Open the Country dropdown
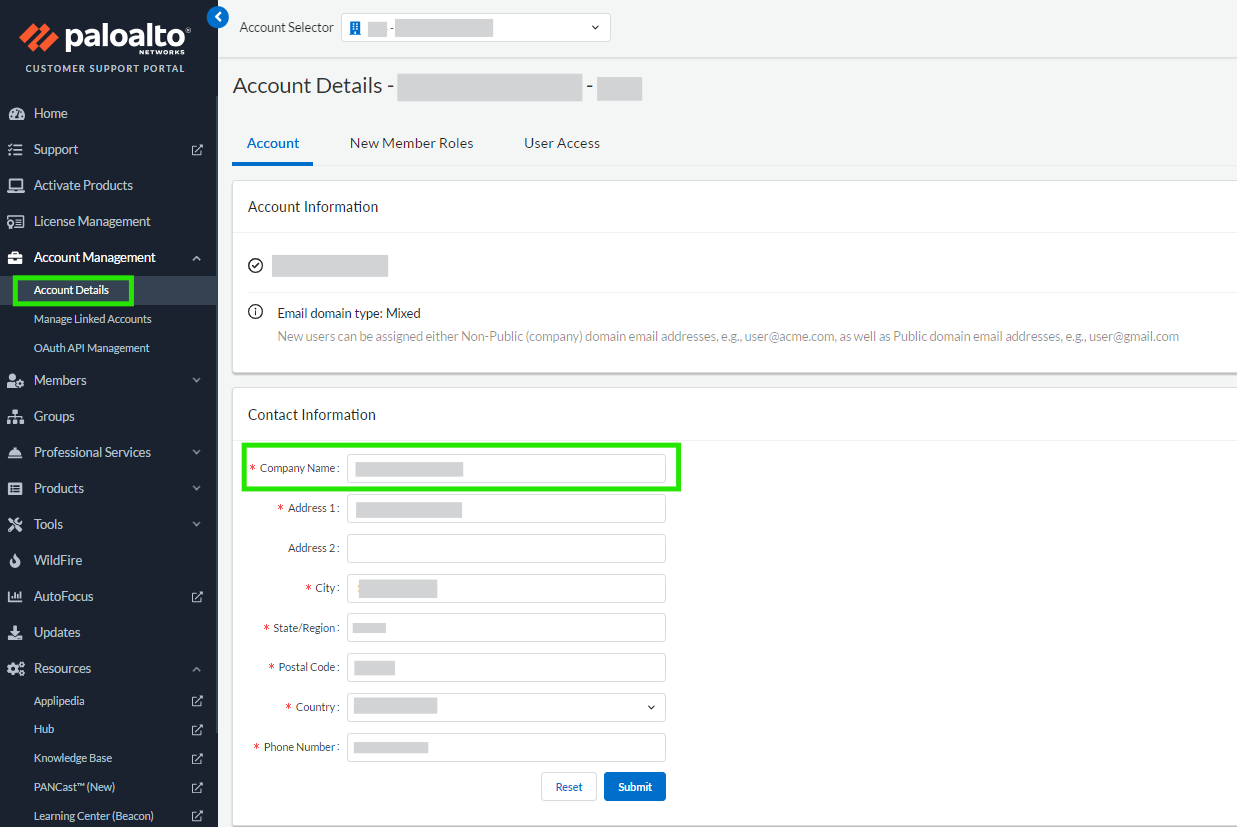 pyautogui.click(x=506, y=707)
